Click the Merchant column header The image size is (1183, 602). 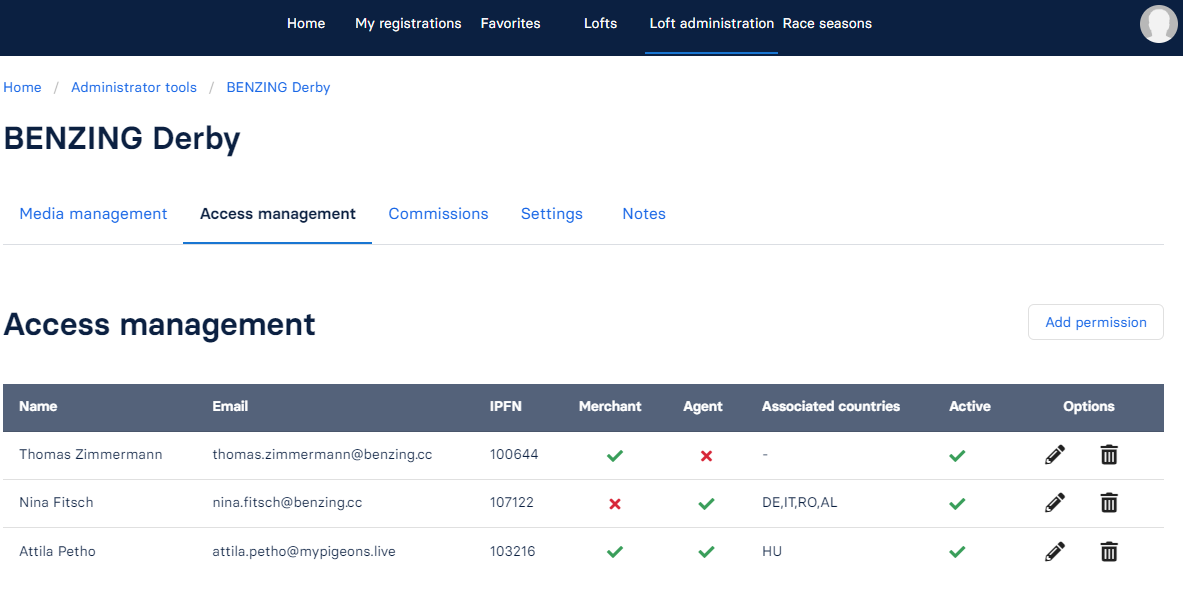tap(610, 407)
